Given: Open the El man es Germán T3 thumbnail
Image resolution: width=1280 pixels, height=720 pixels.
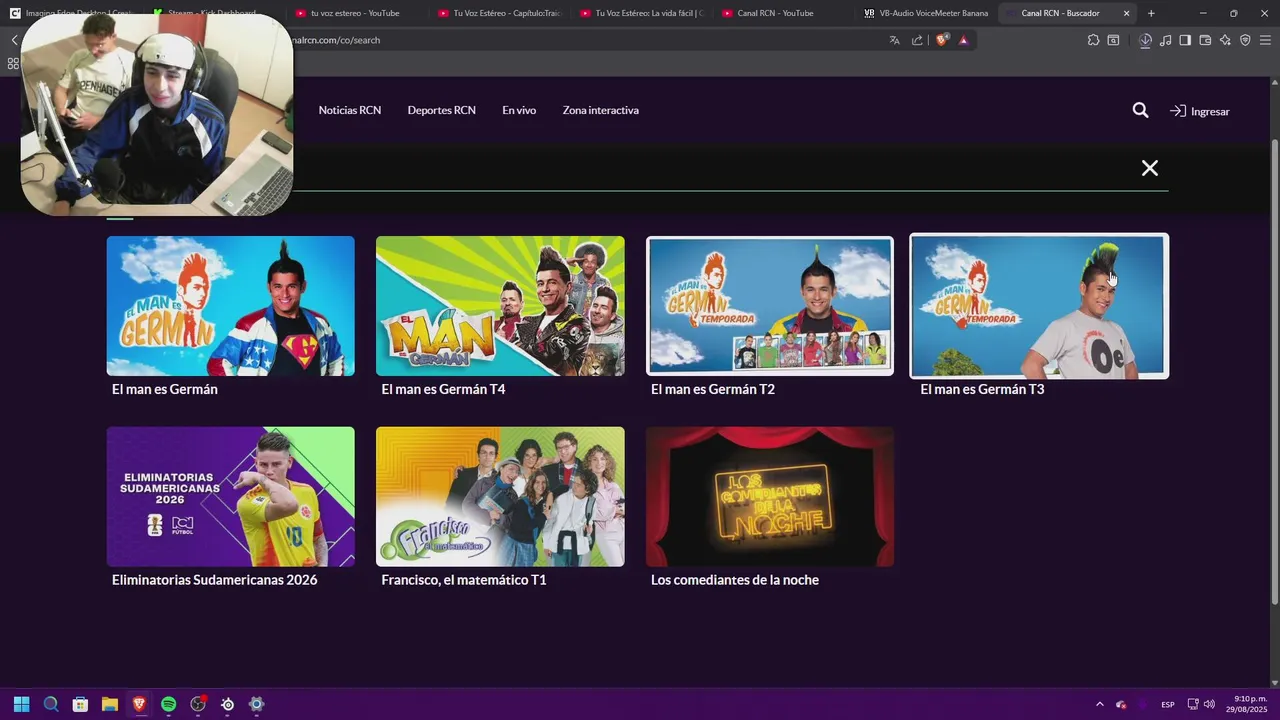Looking at the screenshot, I should point(1039,306).
